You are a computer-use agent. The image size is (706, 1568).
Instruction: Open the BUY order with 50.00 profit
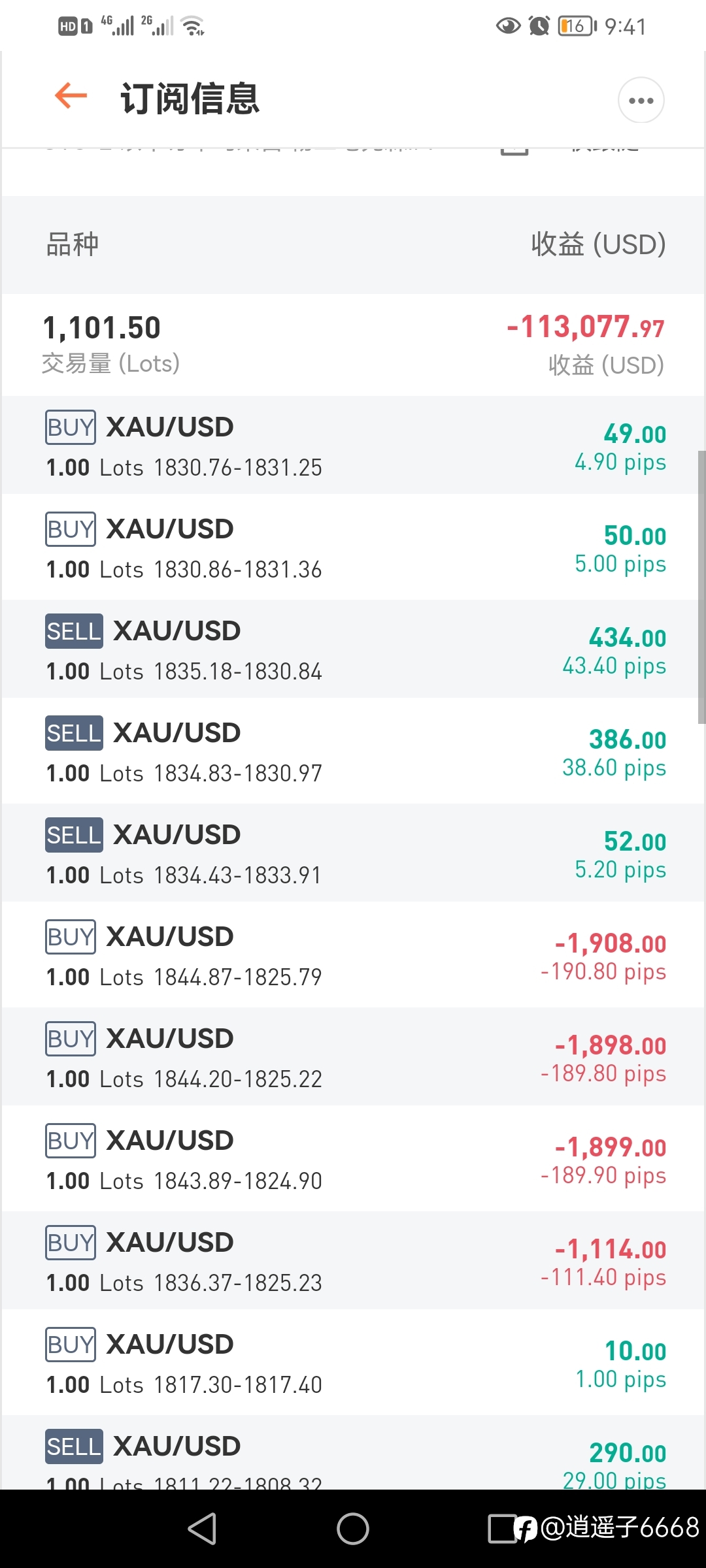point(353,548)
